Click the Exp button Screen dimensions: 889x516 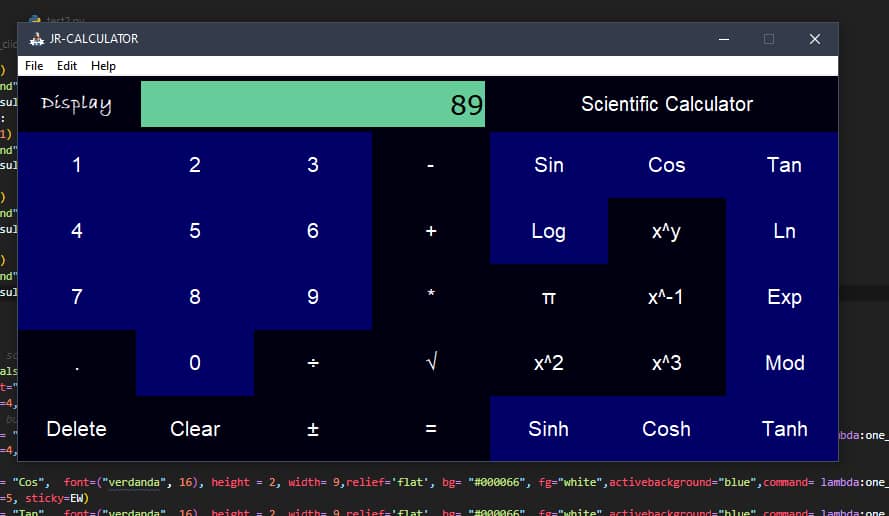pos(784,297)
